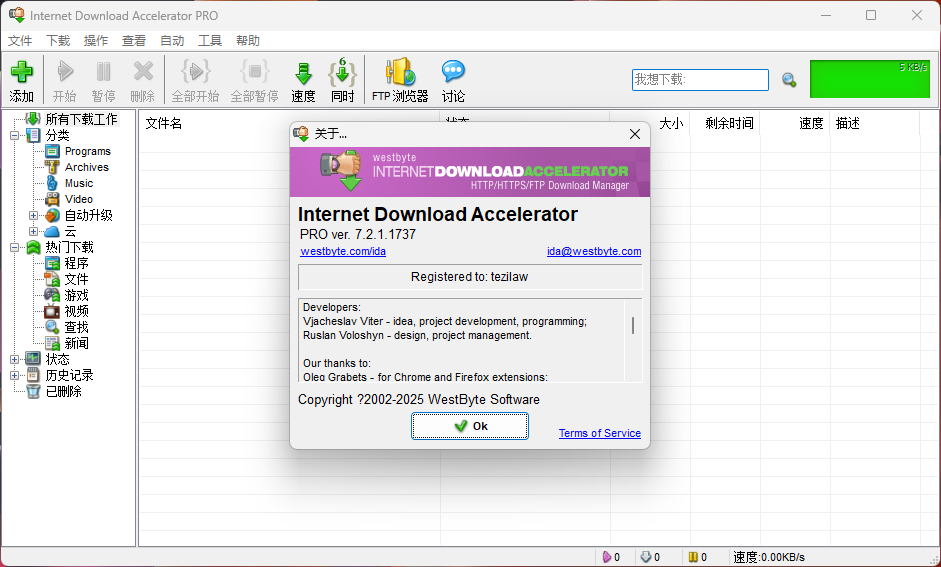Click the 速度 column header

[811, 124]
